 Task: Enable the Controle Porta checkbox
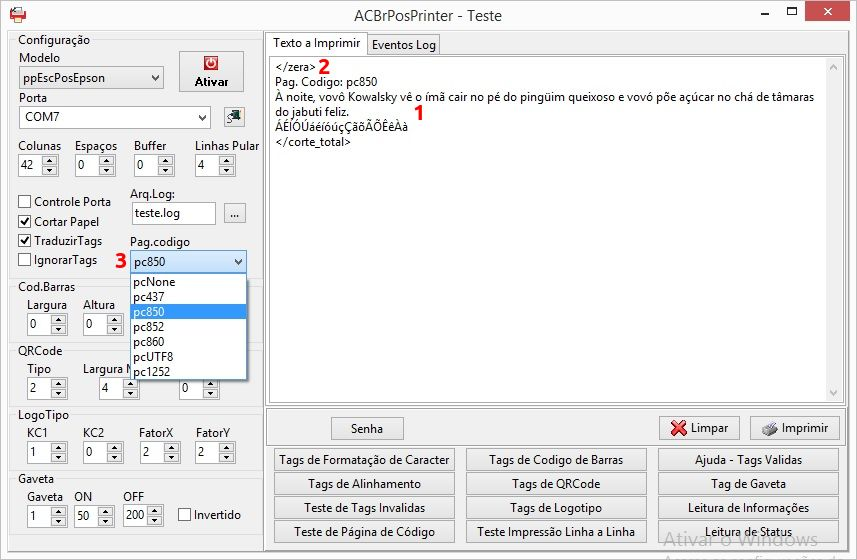(24, 202)
